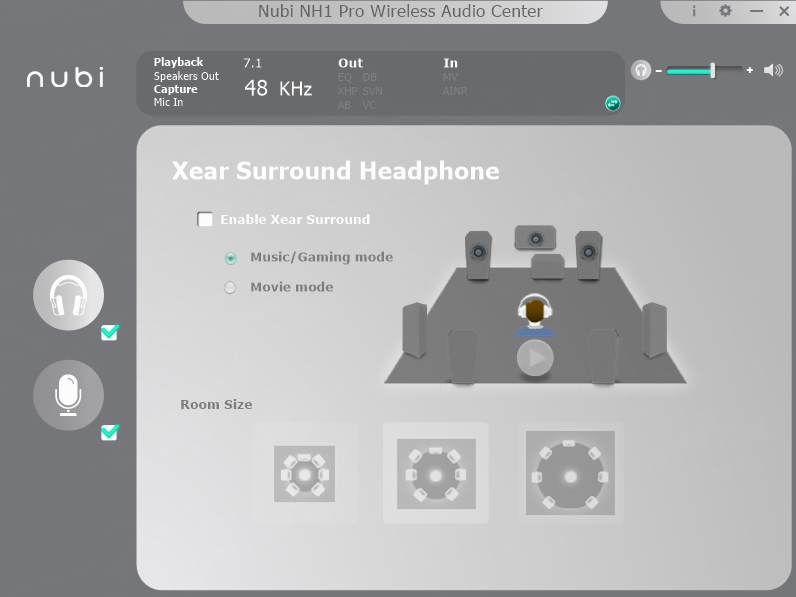Click the SVN output indicator
The height and width of the screenshot is (597, 796).
(373, 91)
